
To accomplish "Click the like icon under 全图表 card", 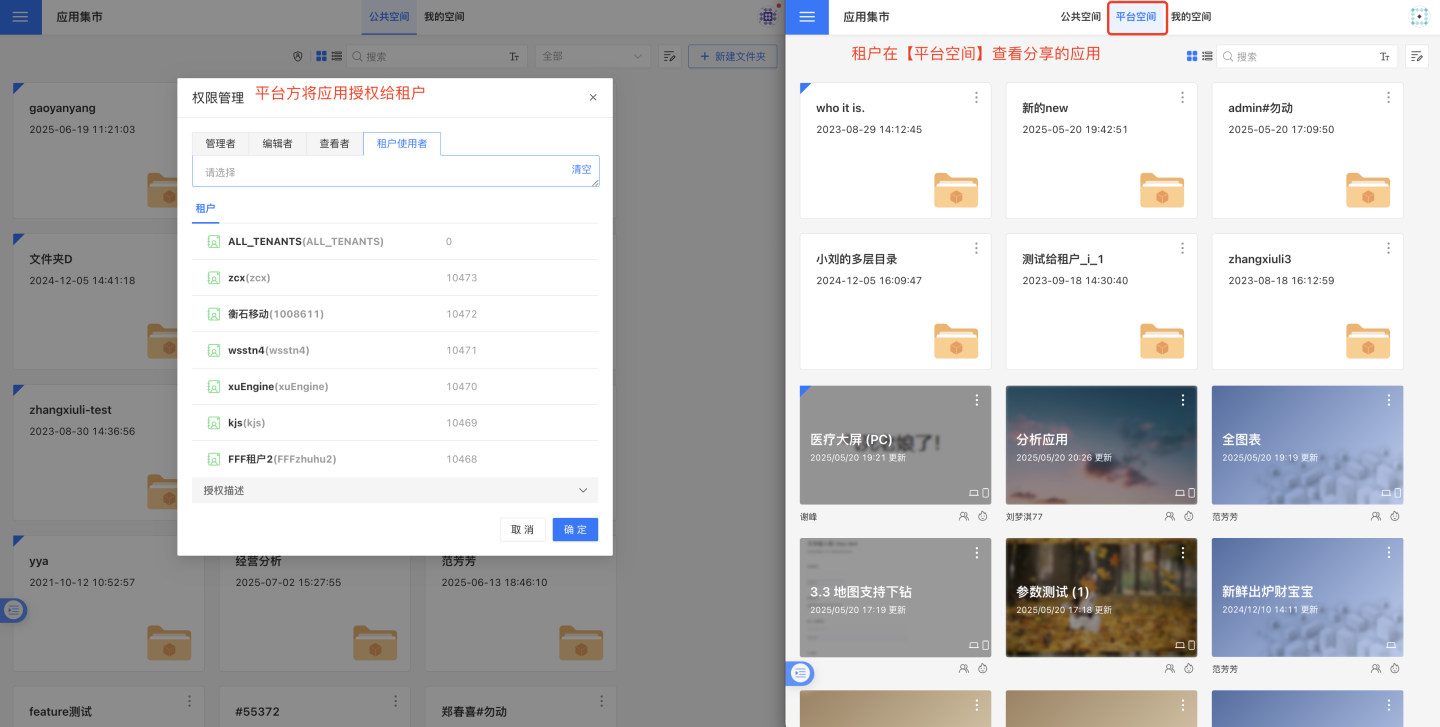I will [1395, 517].
